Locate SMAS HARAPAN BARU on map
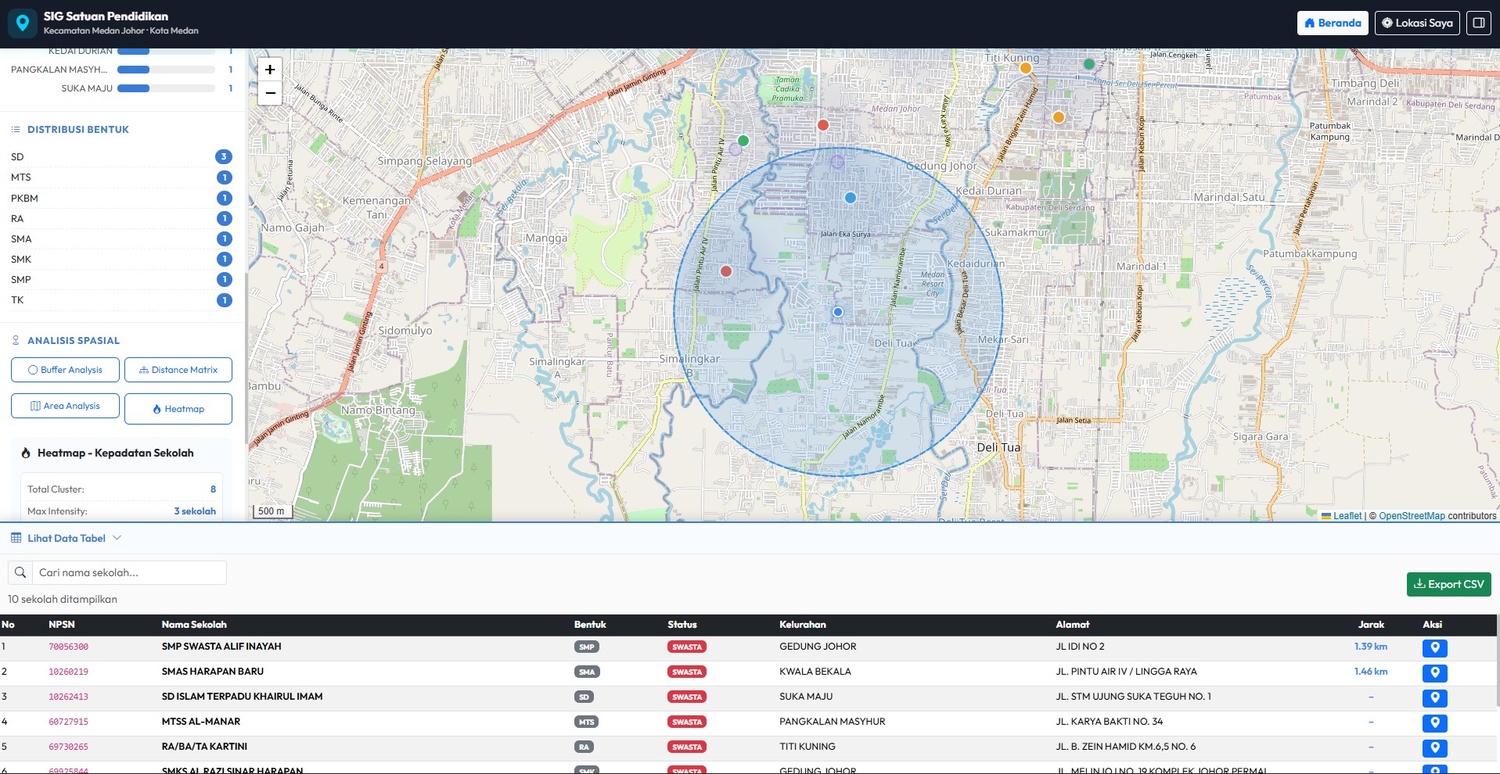Screen dimensions: 1500x774 [1434, 673]
